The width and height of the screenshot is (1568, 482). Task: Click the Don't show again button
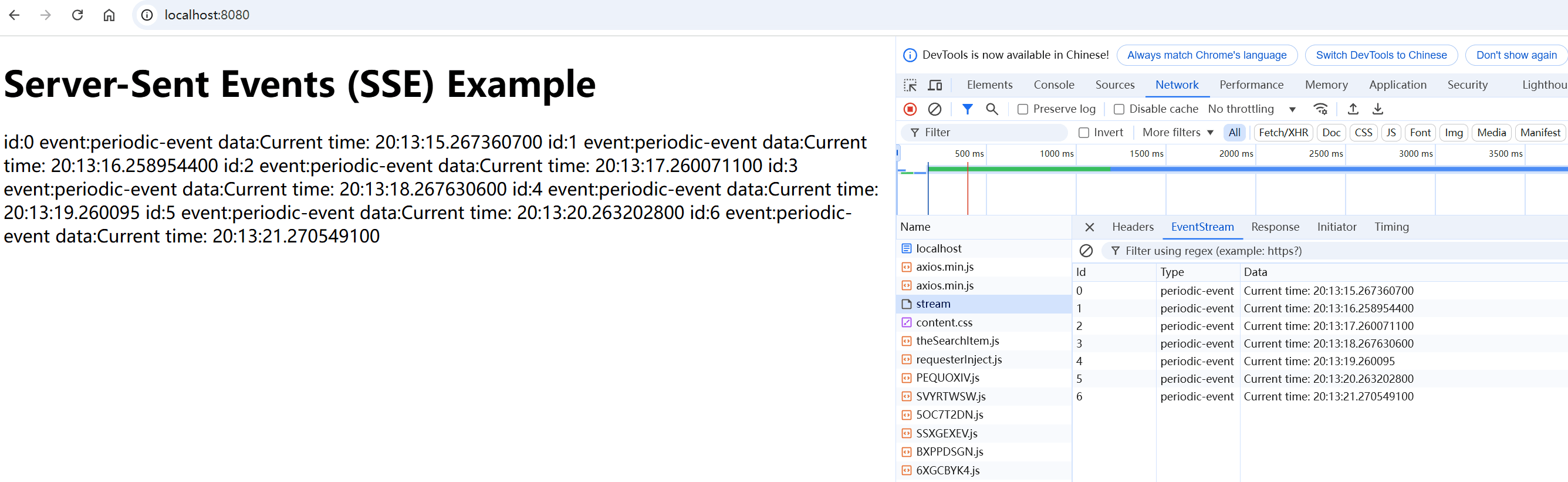[x=1516, y=55]
